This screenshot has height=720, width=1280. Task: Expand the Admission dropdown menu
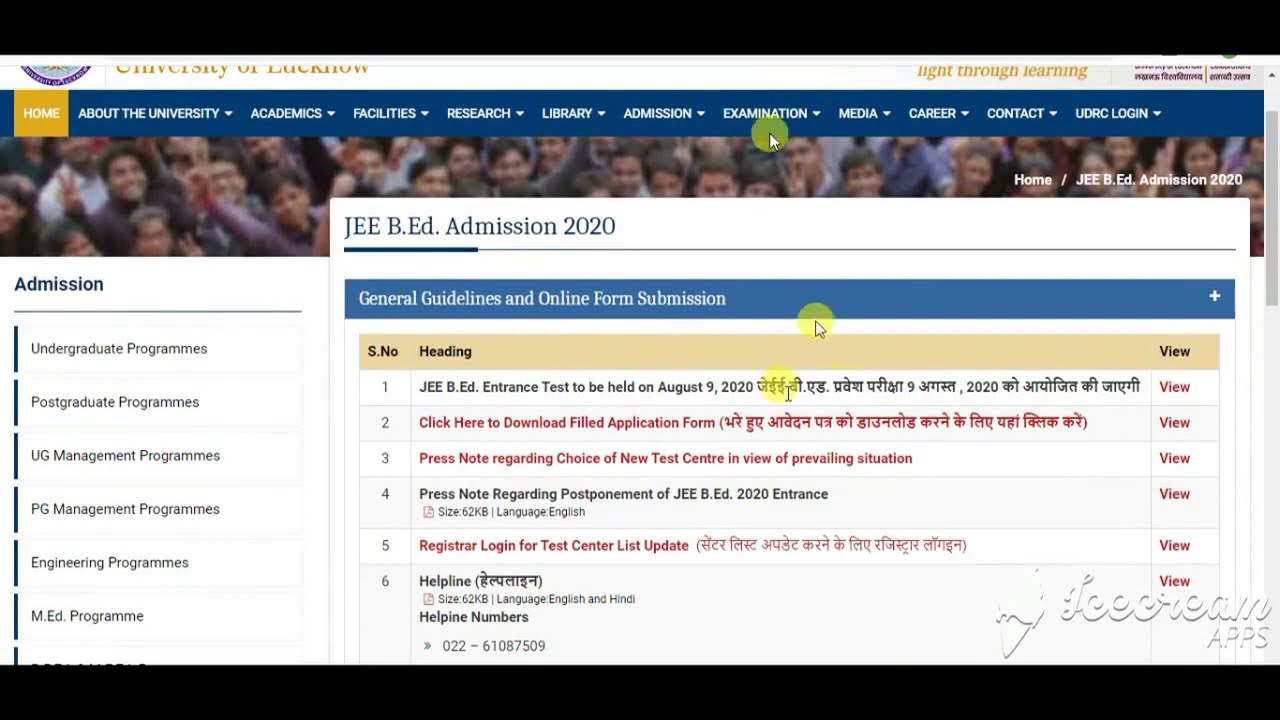click(x=664, y=113)
